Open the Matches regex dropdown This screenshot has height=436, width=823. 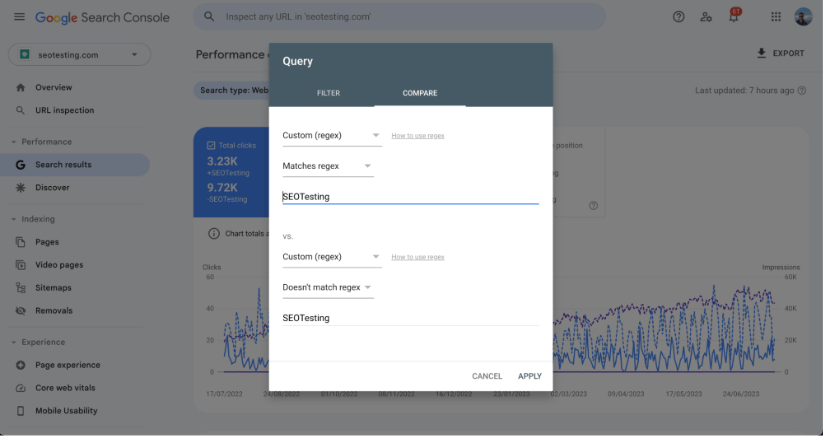pos(328,166)
